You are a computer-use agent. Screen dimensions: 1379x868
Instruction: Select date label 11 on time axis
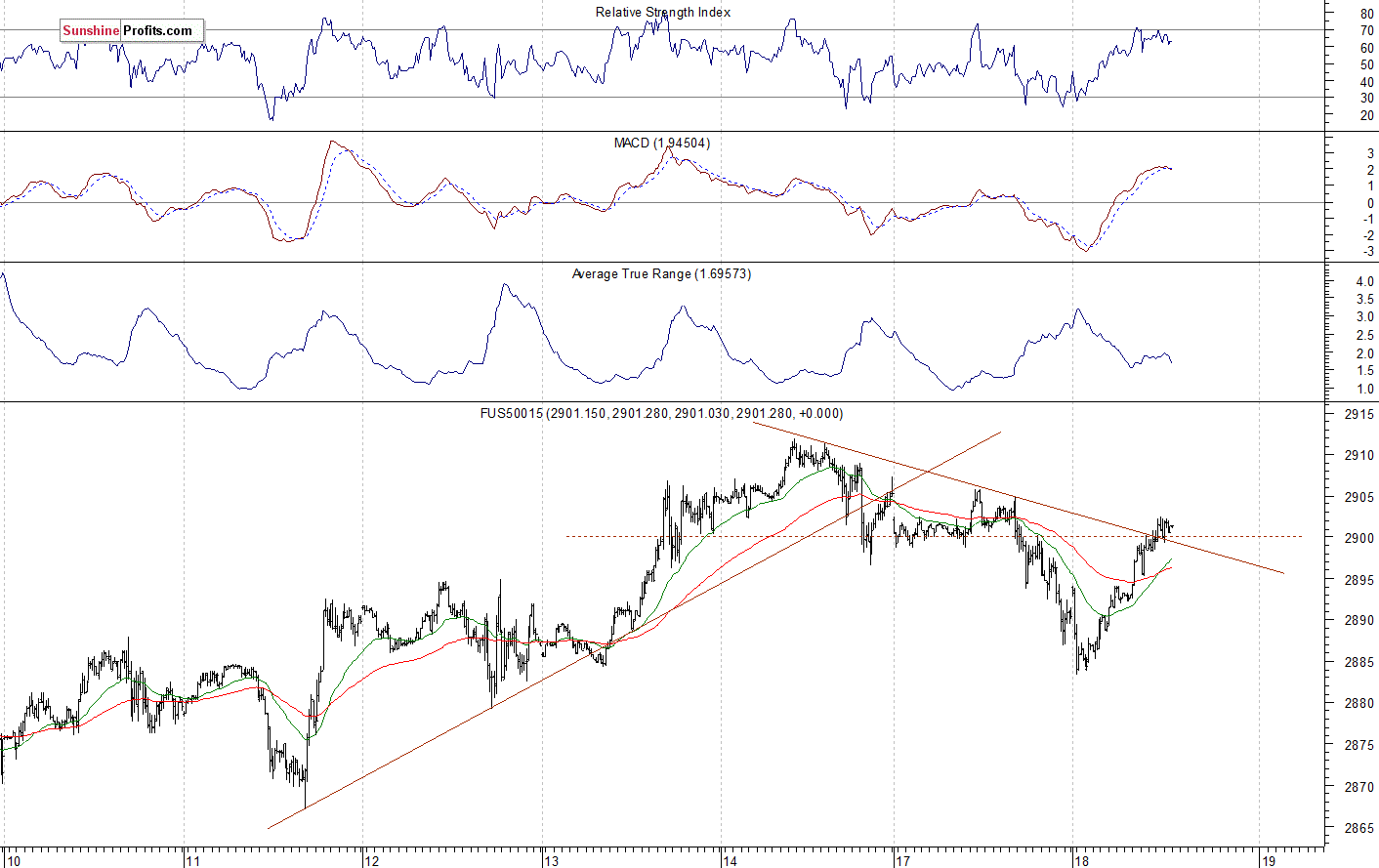click(193, 860)
